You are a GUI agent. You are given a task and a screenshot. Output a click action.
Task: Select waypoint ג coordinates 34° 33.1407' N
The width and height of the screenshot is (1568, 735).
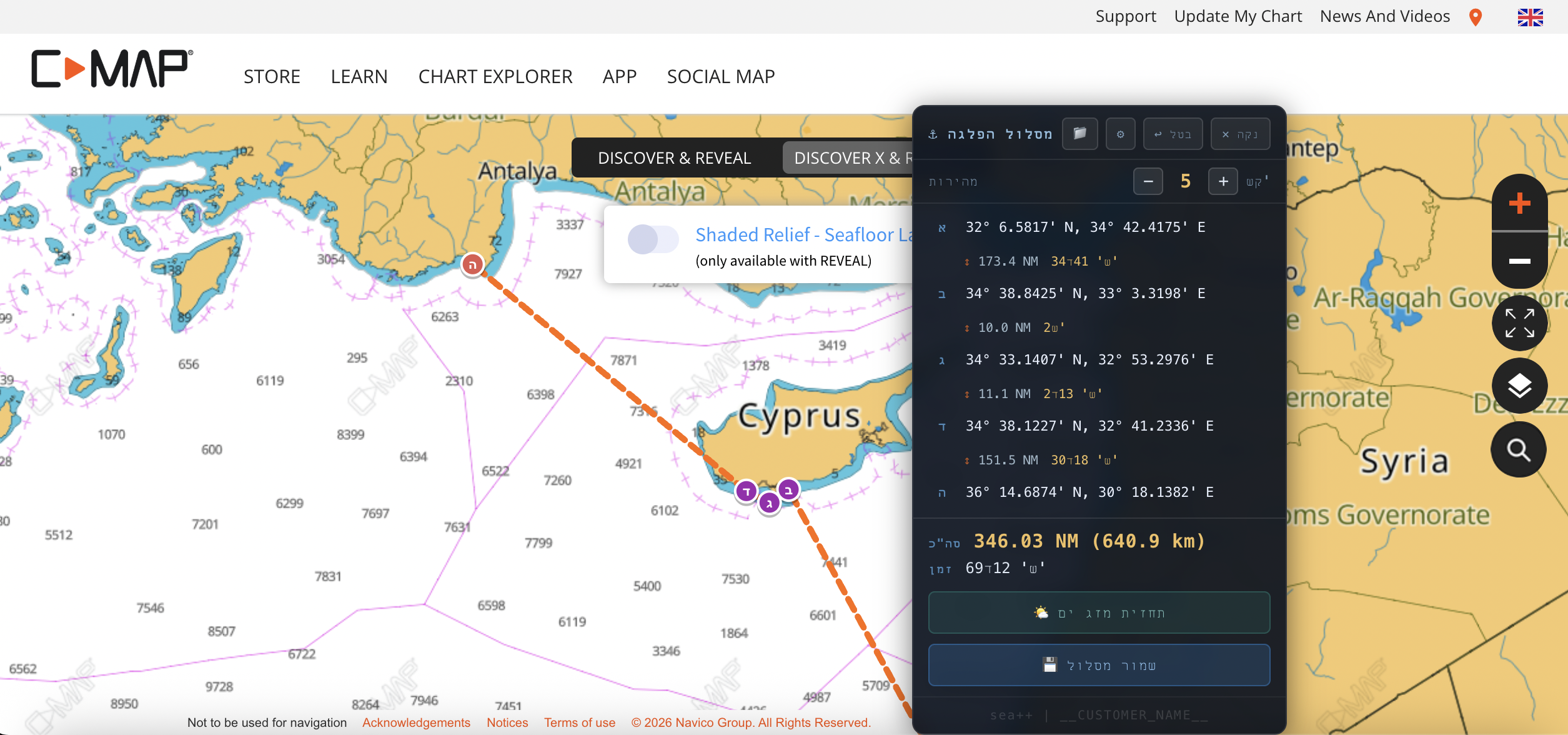[1089, 359]
